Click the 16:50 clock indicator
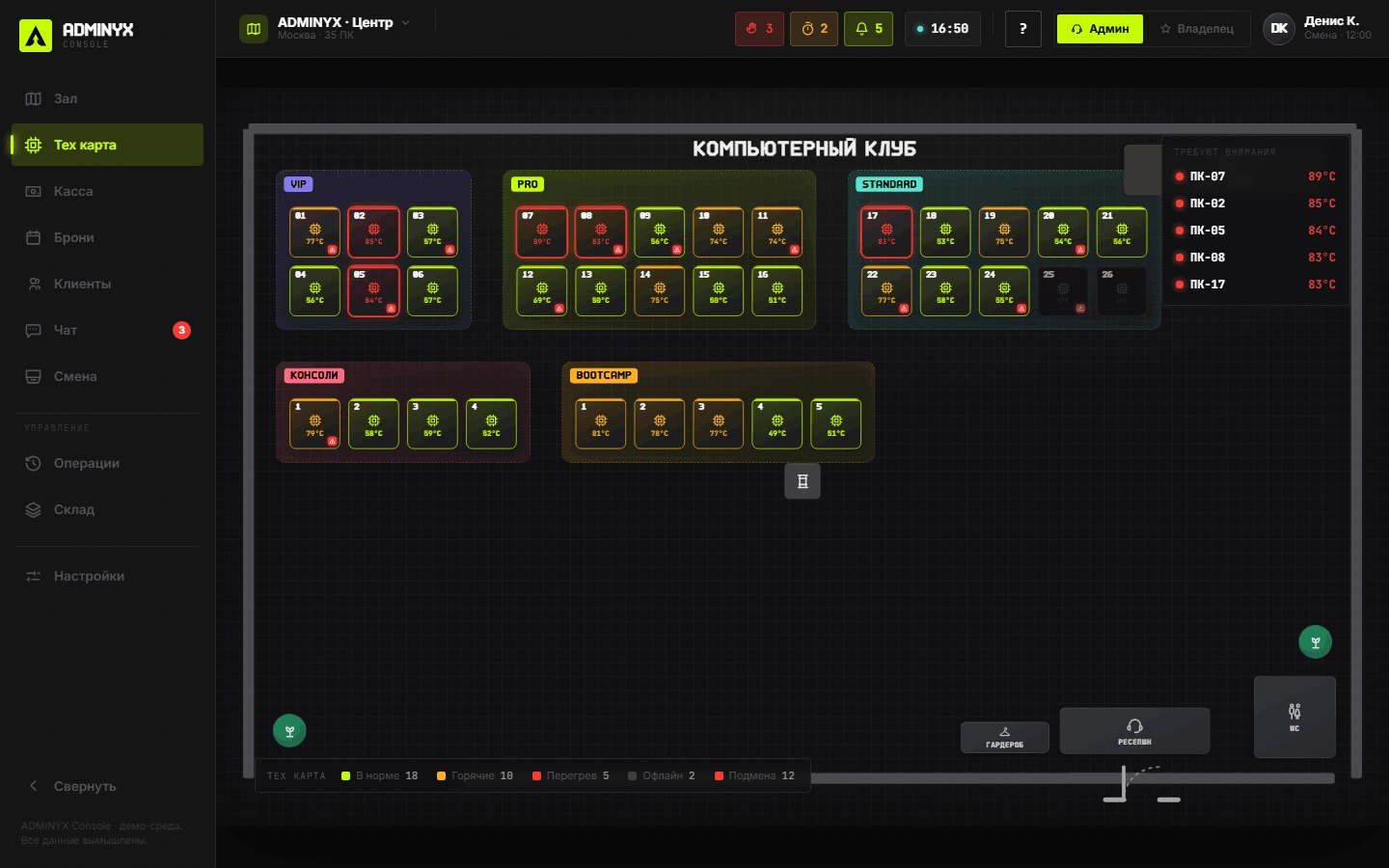Image resolution: width=1389 pixels, height=868 pixels. (x=942, y=29)
